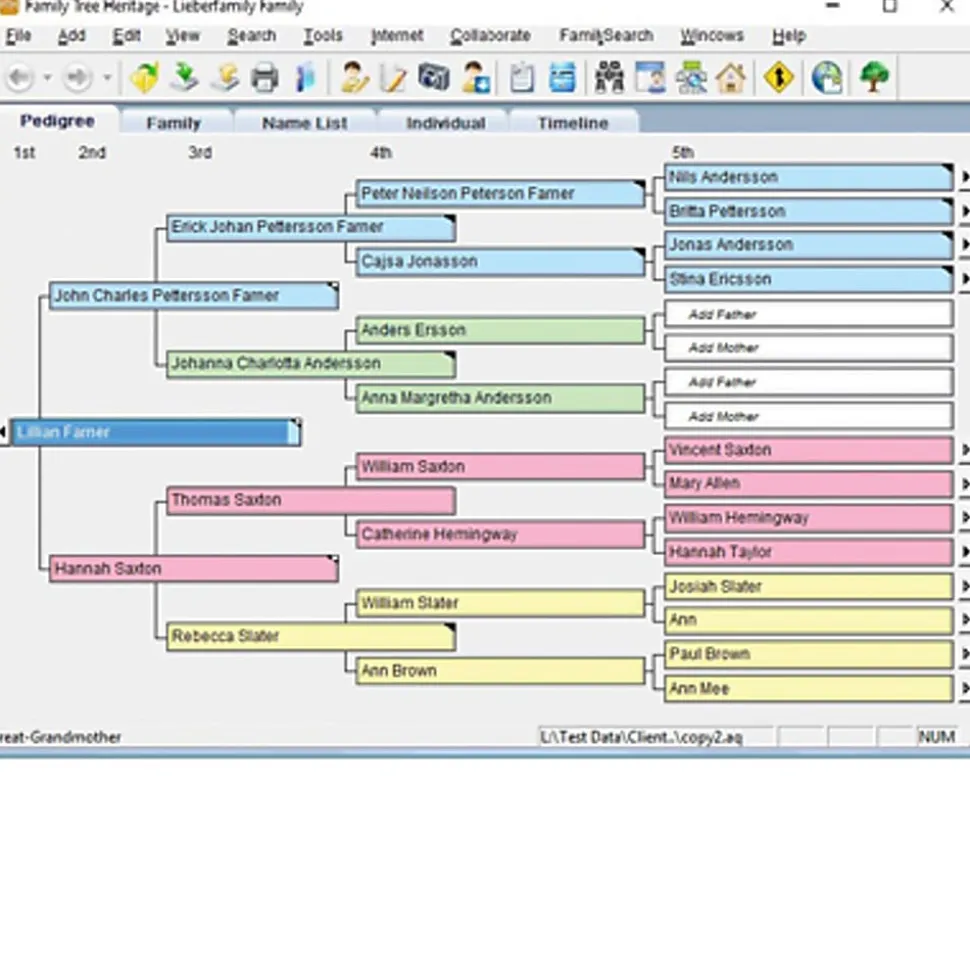Open the forward history dropdown arrow

click(107, 78)
